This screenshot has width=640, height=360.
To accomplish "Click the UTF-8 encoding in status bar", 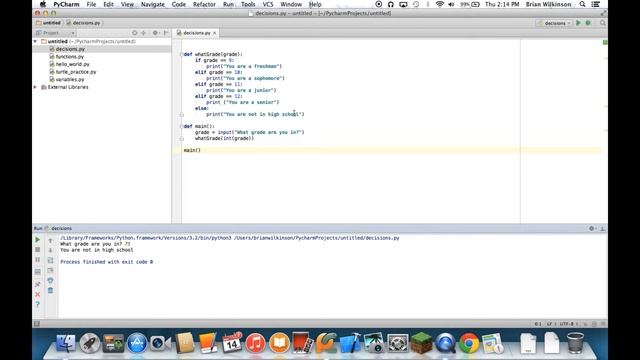I will coord(568,324).
